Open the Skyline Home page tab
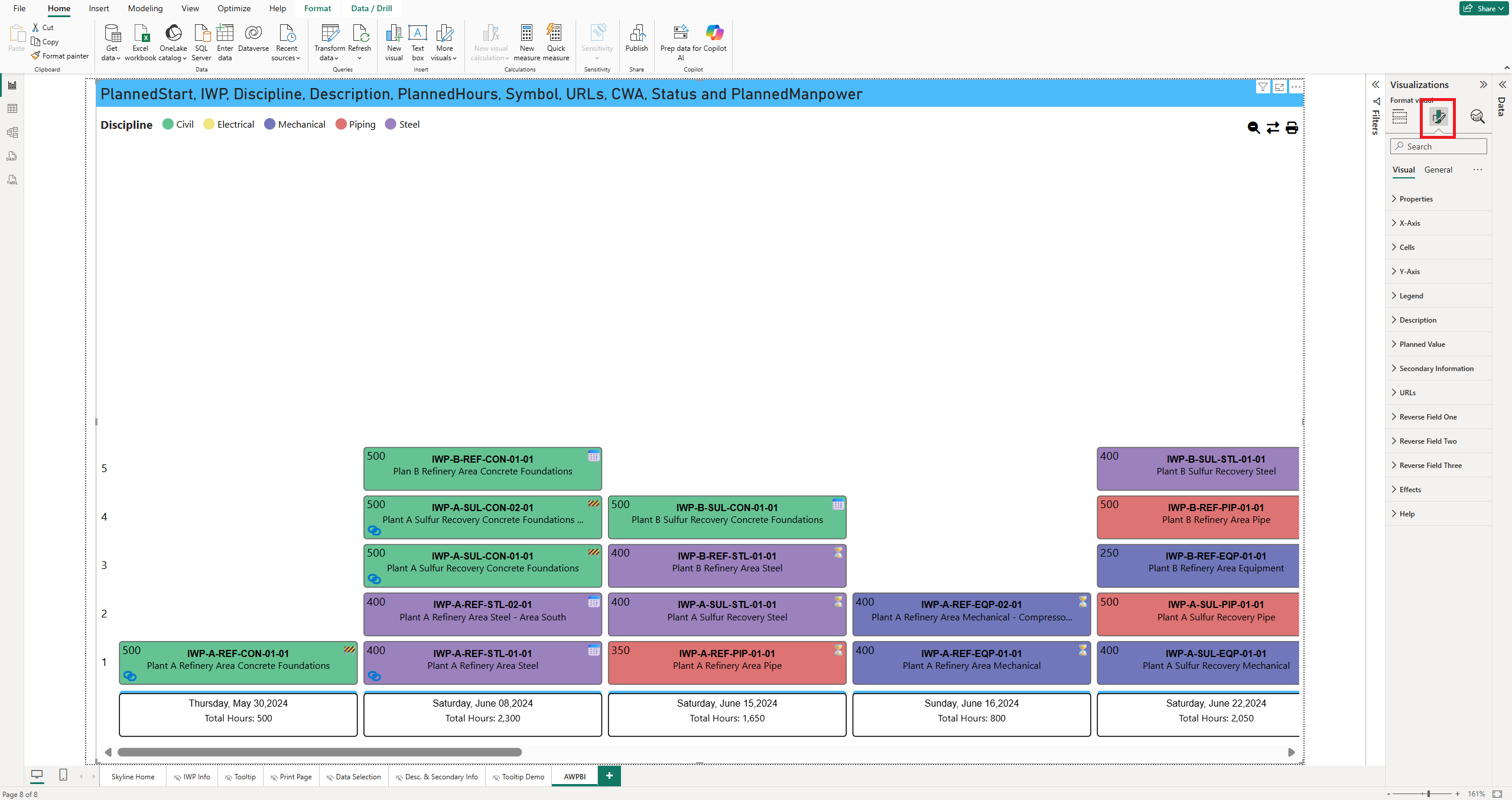This screenshot has height=800, width=1512. coord(133,776)
